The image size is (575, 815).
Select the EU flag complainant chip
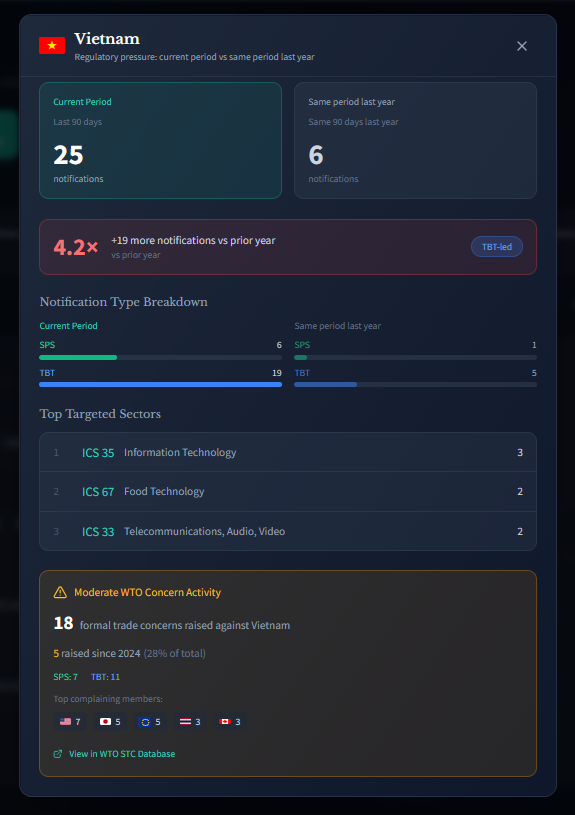point(150,721)
